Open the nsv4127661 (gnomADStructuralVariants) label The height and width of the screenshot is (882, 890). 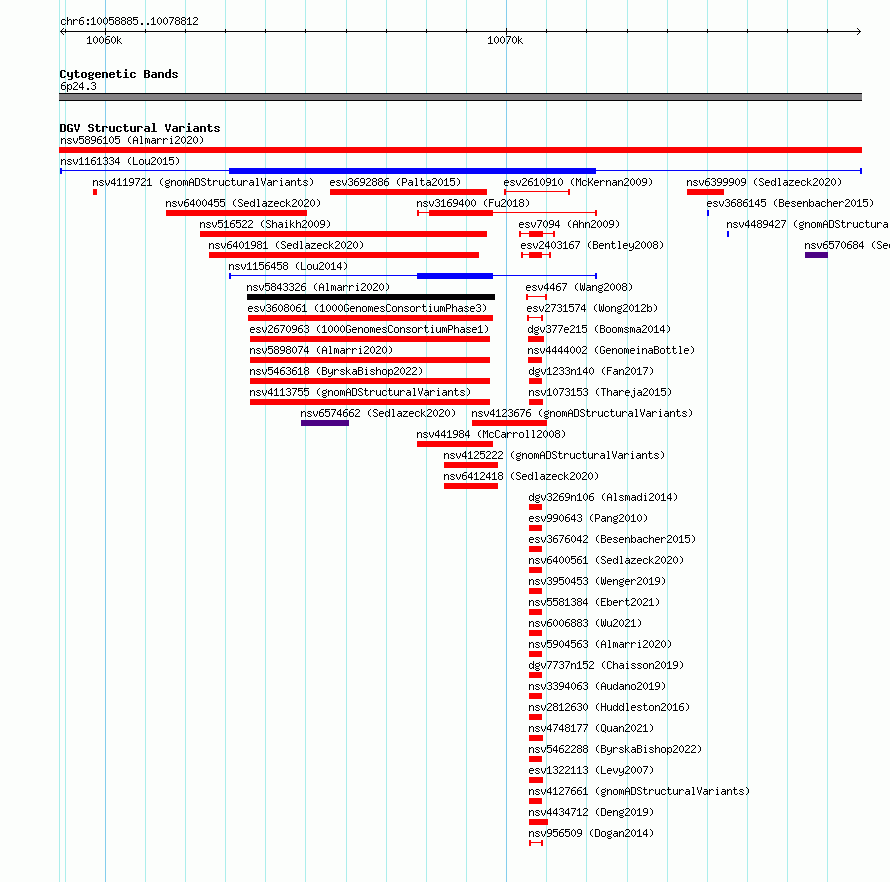click(x=639, y=791)
